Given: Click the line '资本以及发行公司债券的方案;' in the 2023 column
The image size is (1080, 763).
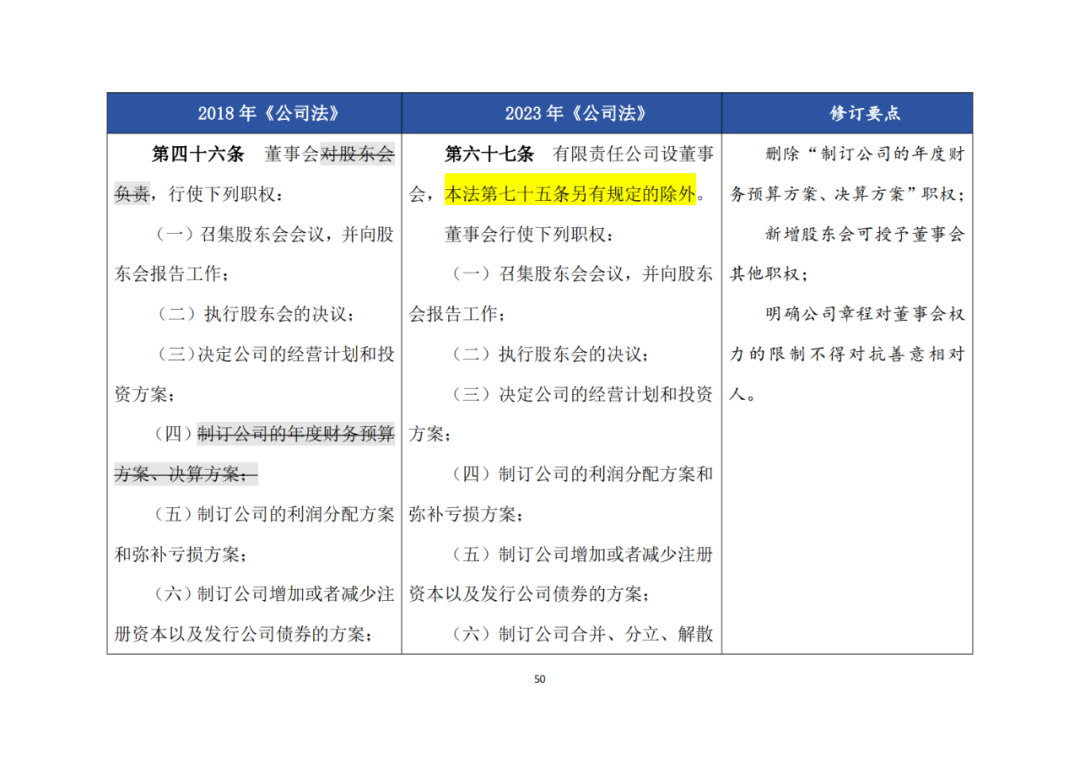Looking at the screenshot, I should click(x=530, y=594).
